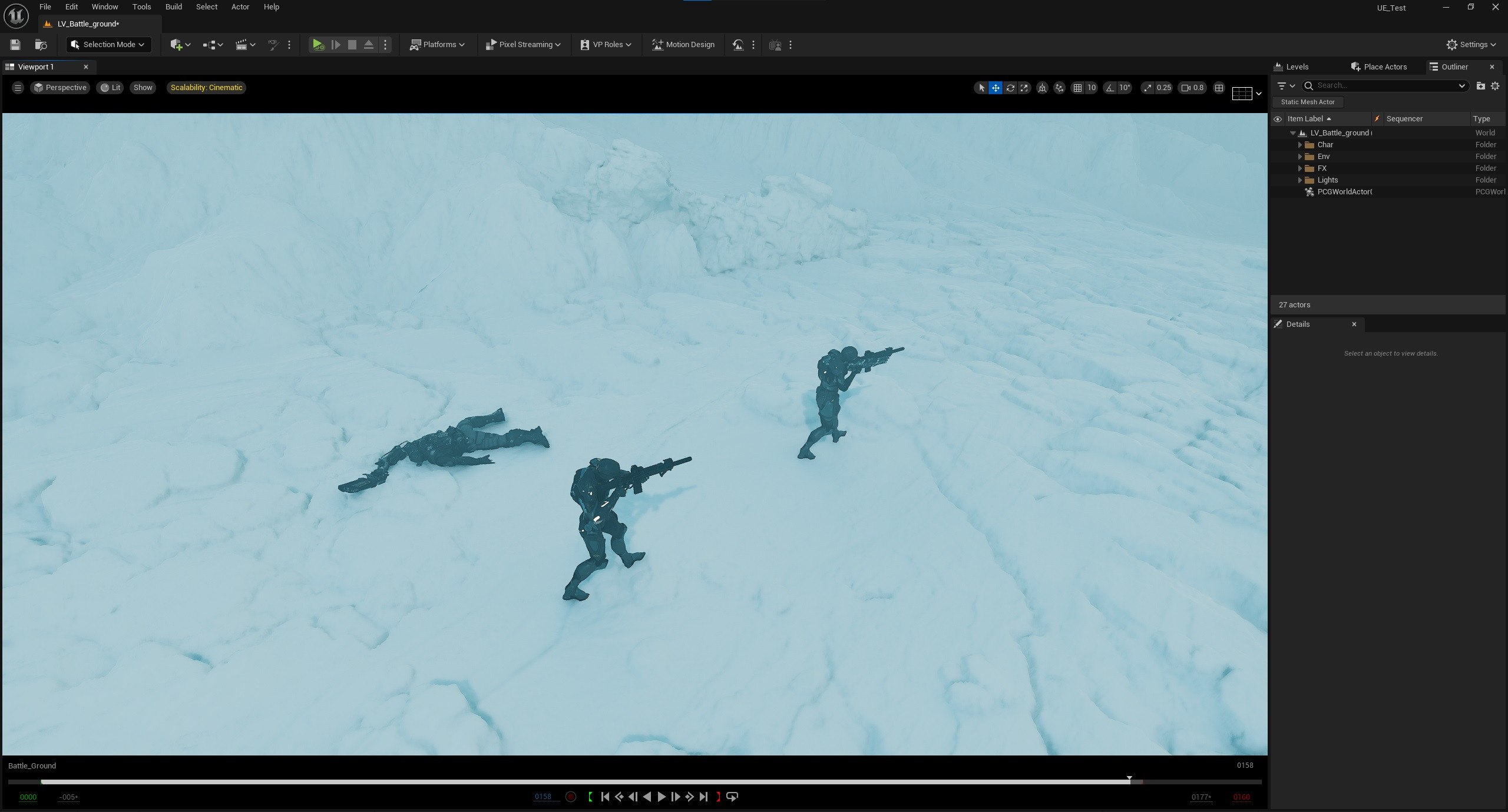Click the Skip/advance frame button in toolbar
1508x812 pixels.
tap(336, 45)
